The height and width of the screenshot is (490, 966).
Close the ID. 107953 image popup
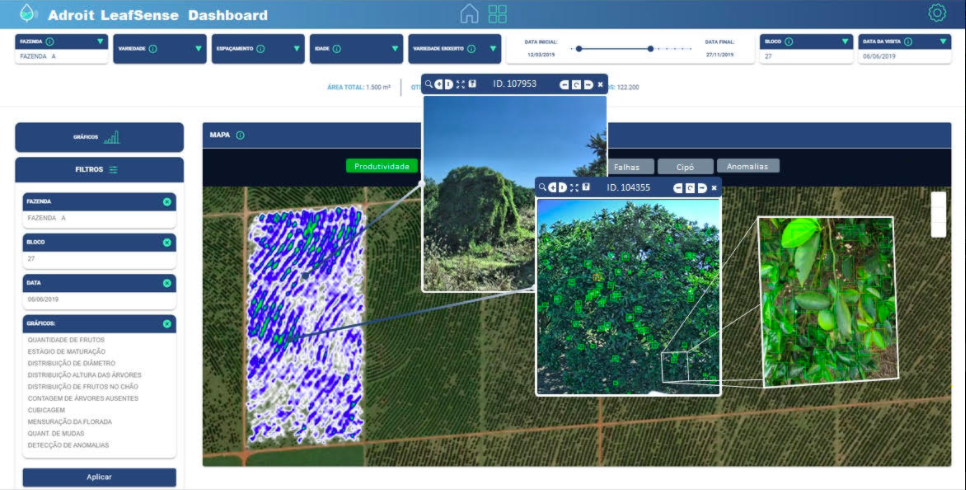(601, 84)
